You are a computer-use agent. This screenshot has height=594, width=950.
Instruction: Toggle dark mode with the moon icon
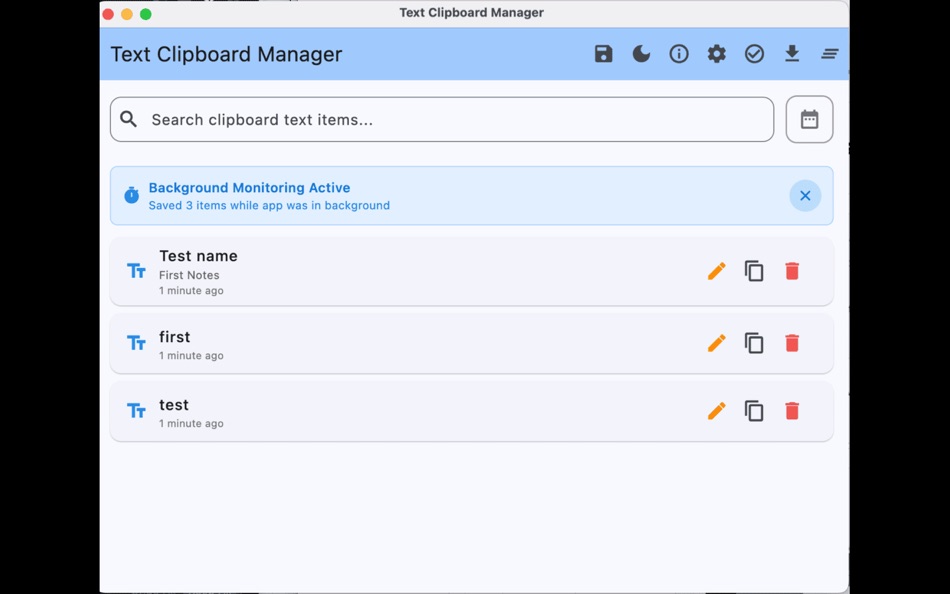point(641,54)
